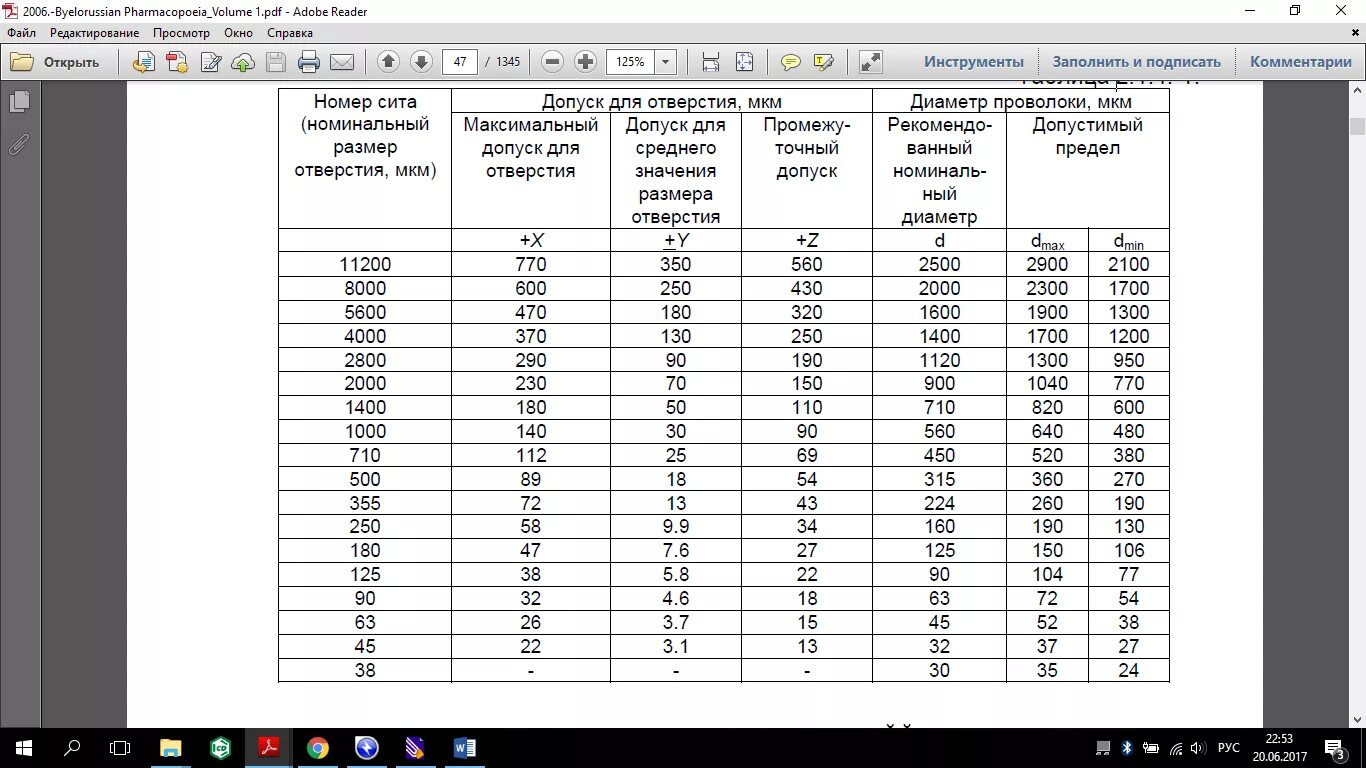Open the Окно menu
This screenshot has width=1366, height=768.
click(239, 33)
